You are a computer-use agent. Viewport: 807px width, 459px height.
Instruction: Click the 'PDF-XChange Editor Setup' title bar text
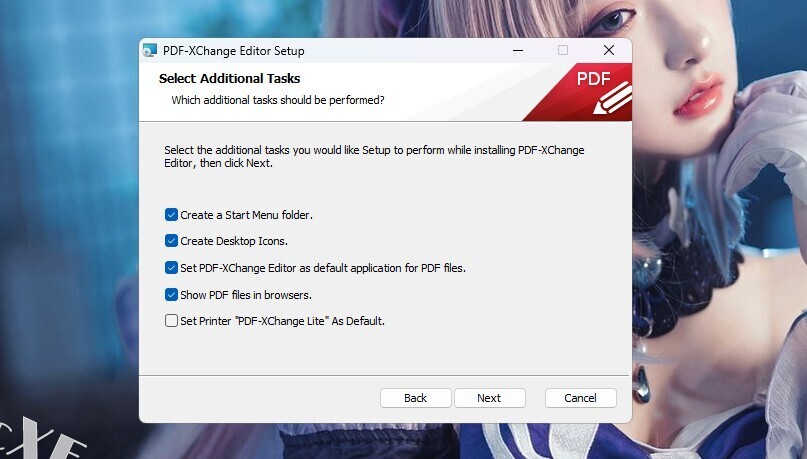(234, 51)
